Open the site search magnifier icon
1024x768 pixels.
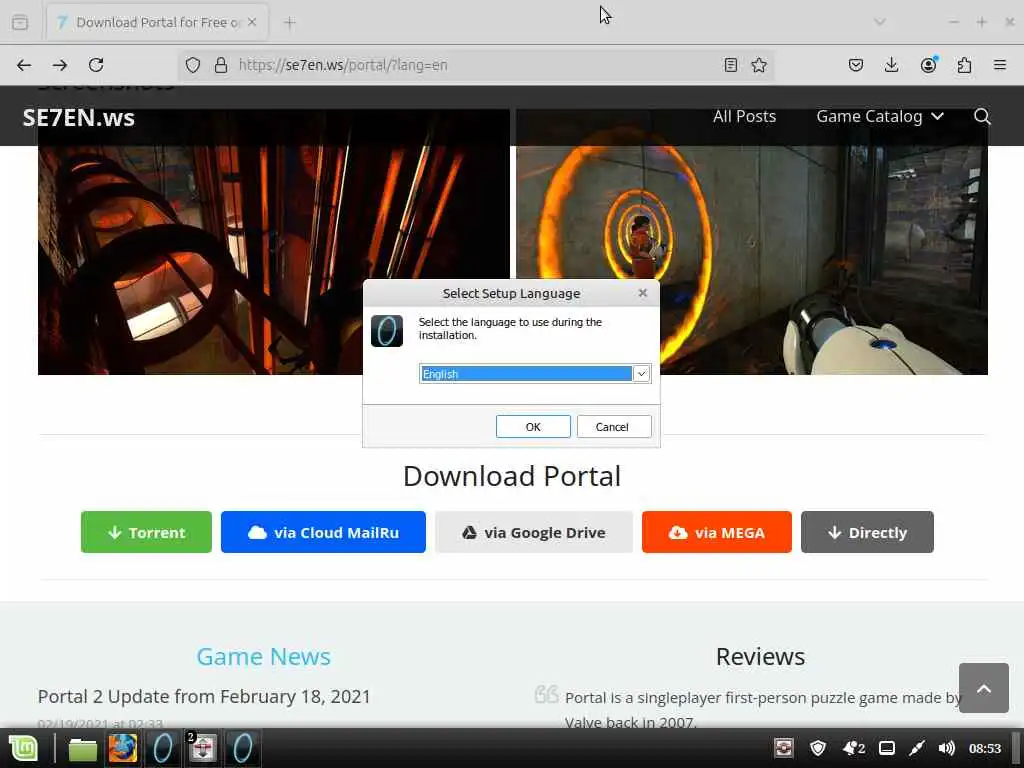pos(982,116)
